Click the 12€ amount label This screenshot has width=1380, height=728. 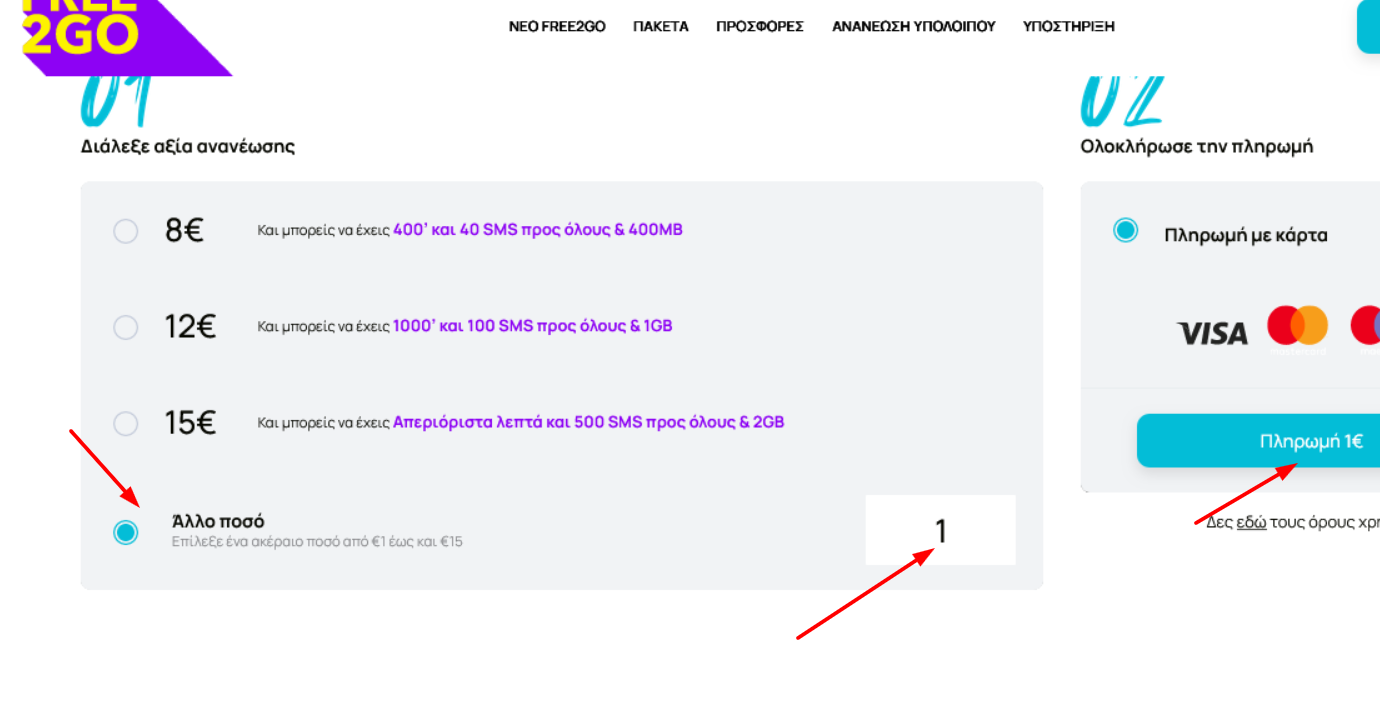[190, 326]
